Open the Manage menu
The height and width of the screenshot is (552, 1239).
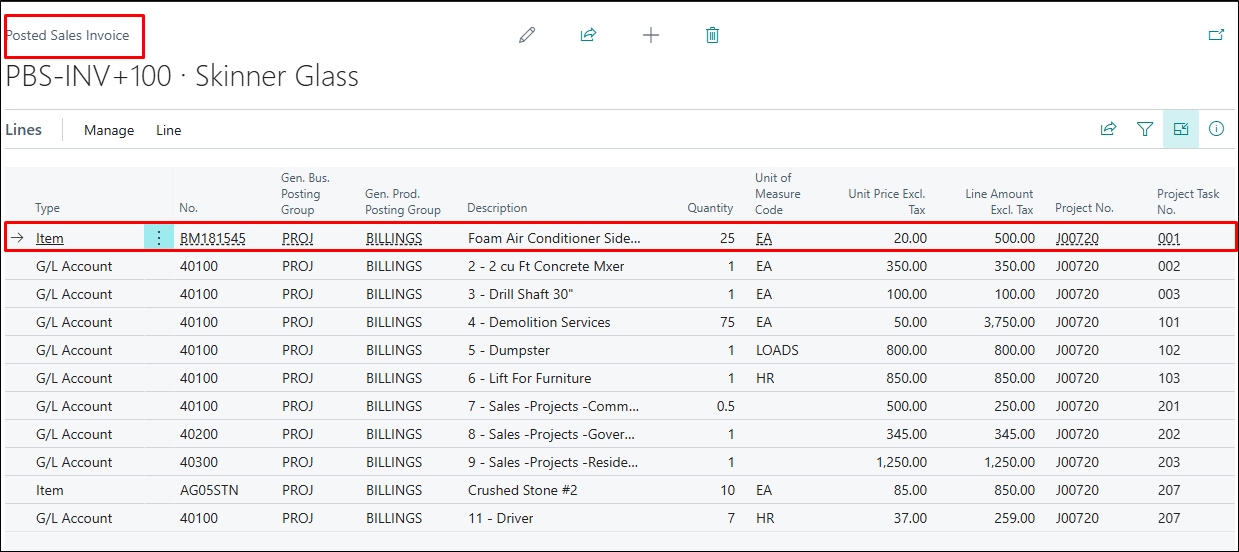pyautogui.click(x=109, y=130)
